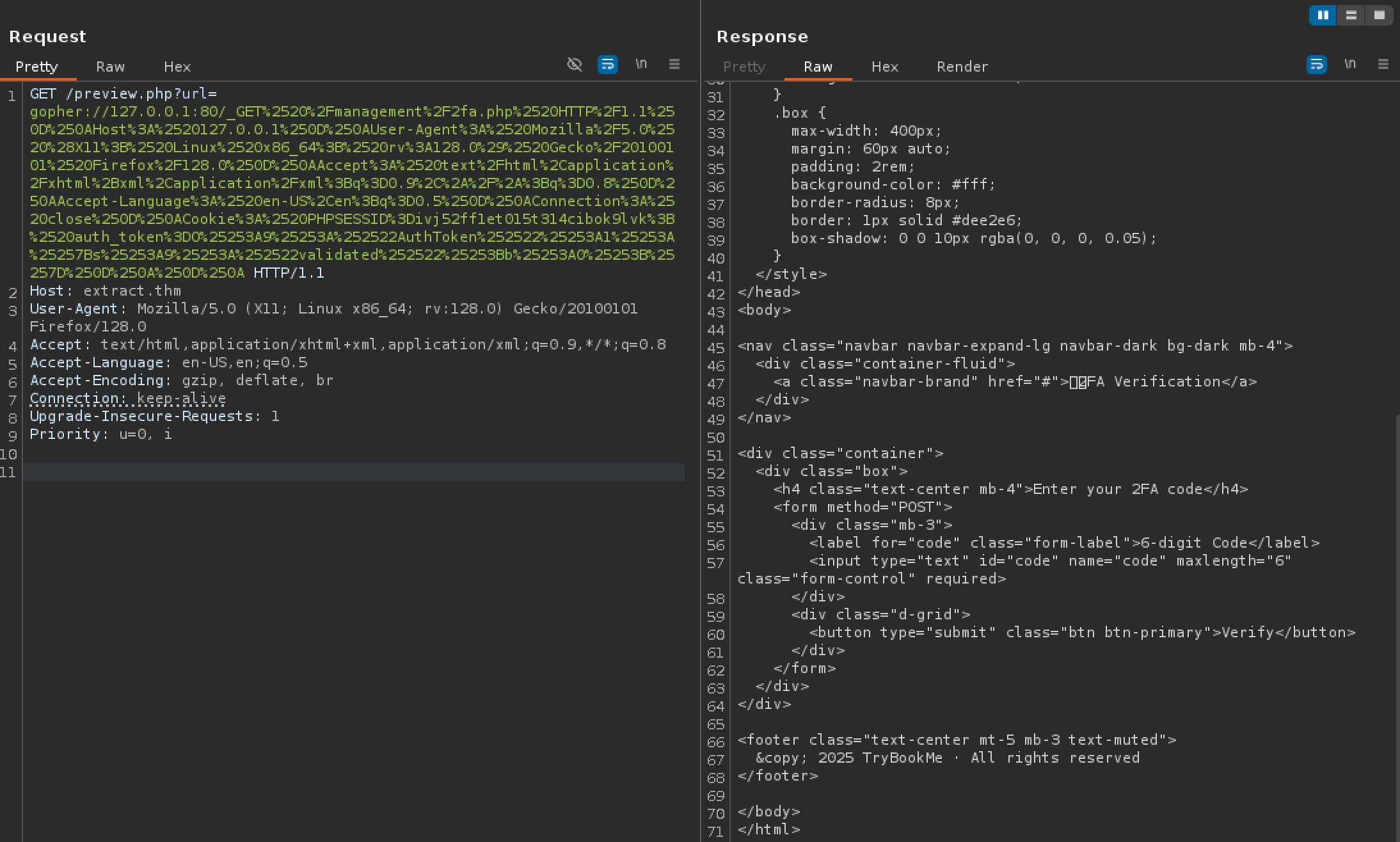Click '<form method="POST">' line in Response
Viewport: 1400px width, 842px height.
point(863,507)
